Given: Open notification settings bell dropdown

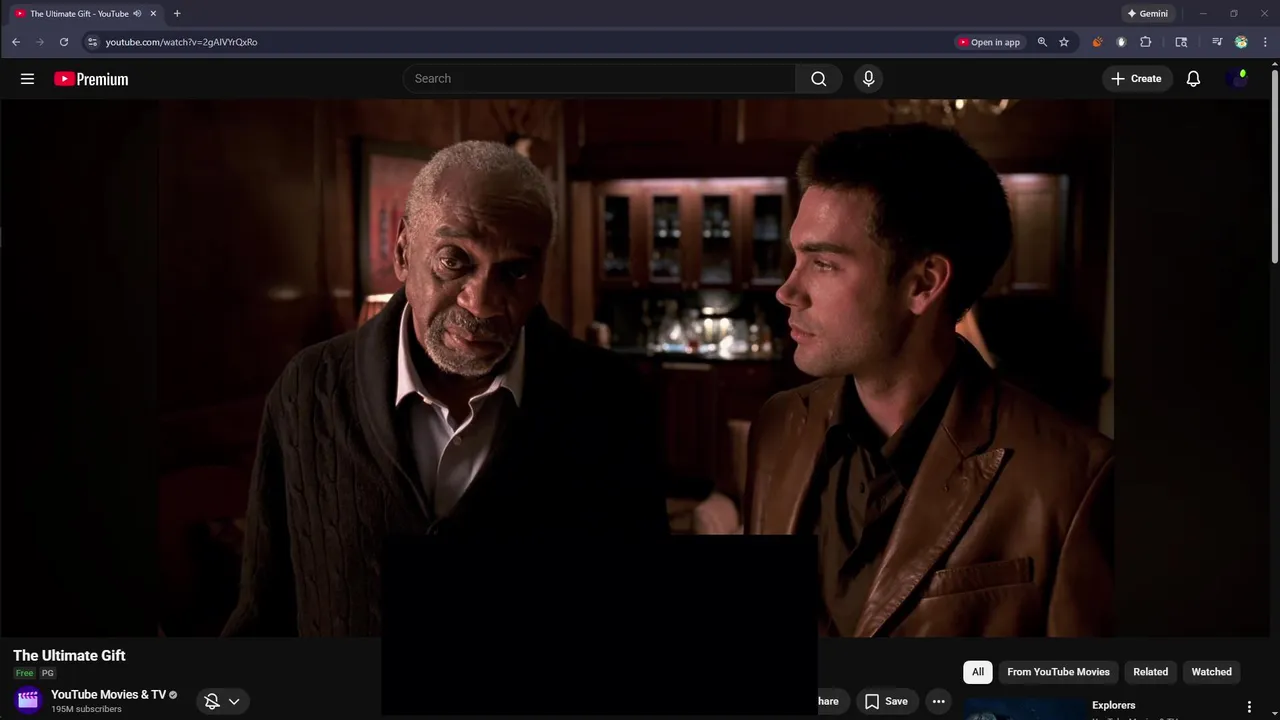Looking at the screenshot, I should [x=222, y=701].
